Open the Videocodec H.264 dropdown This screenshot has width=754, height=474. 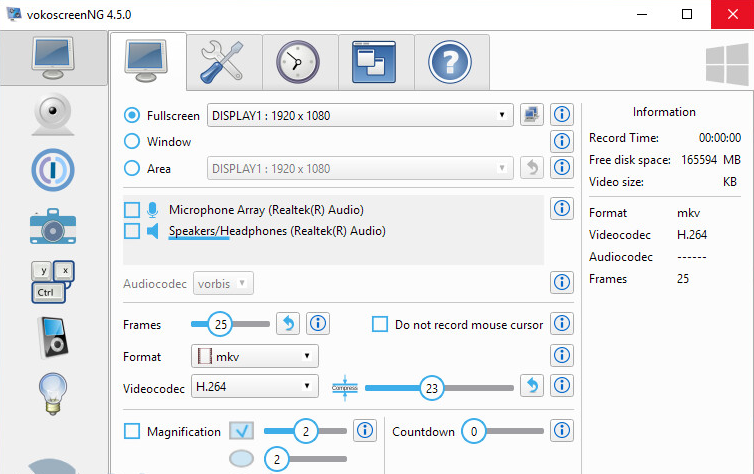[x=254, y=387]
